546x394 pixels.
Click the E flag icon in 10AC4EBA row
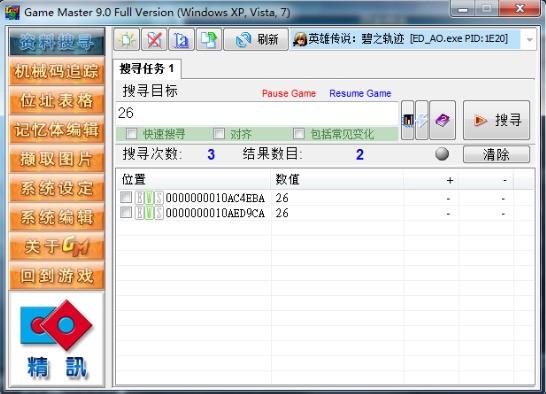139,198
